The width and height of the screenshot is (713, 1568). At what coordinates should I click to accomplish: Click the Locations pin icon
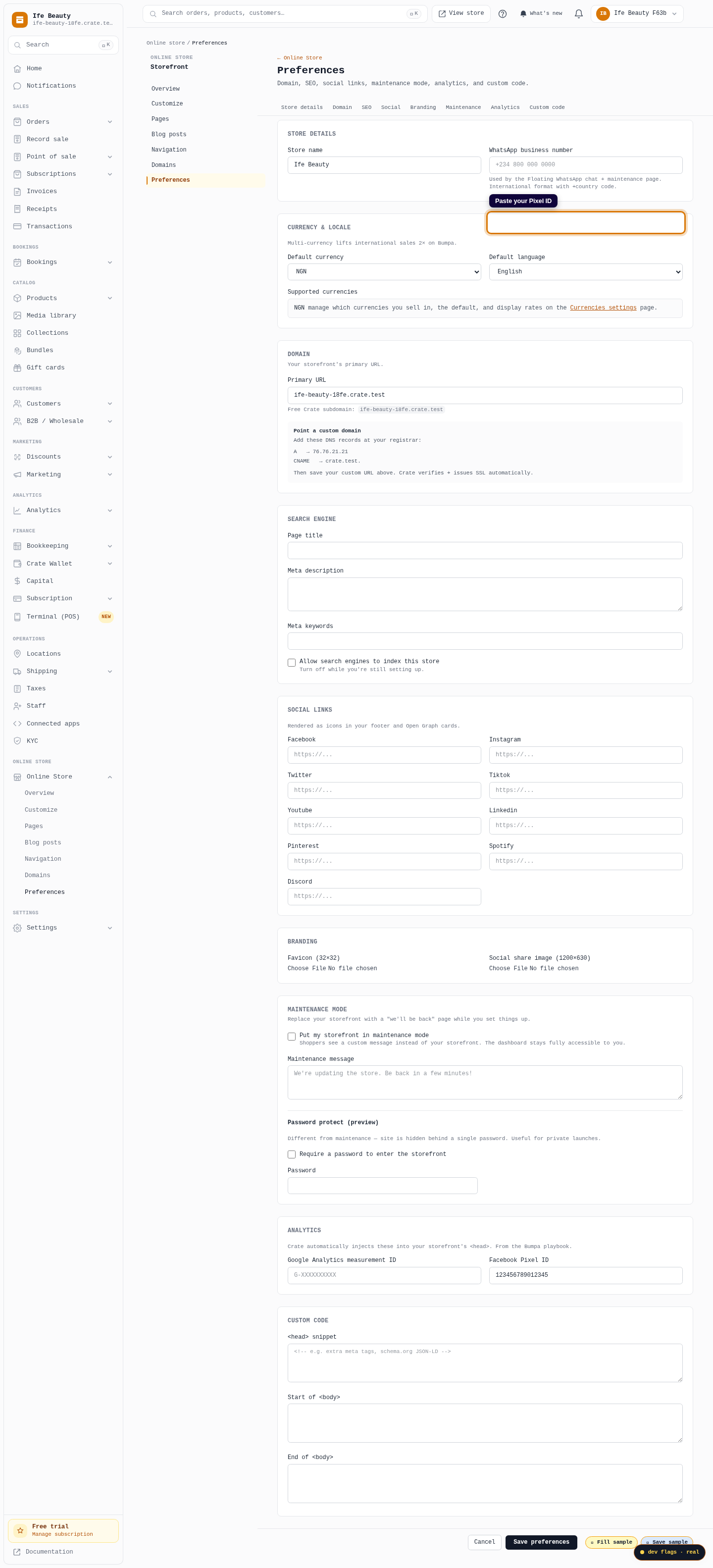pyautogui.click(x=17, y=654)
